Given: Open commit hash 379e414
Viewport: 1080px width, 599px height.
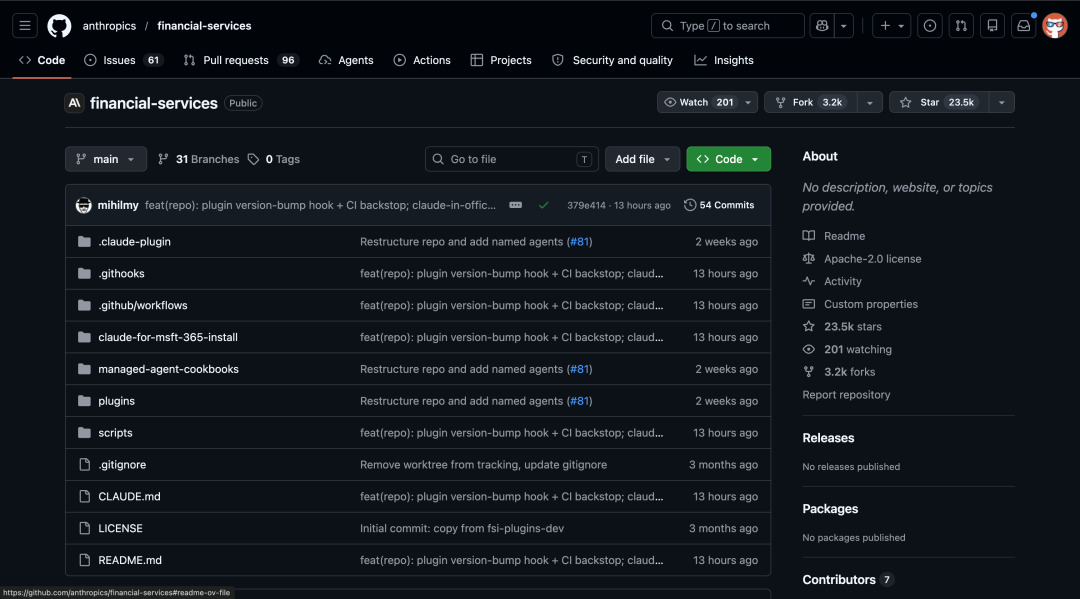Looking at the screenshot, I should 586,205.
